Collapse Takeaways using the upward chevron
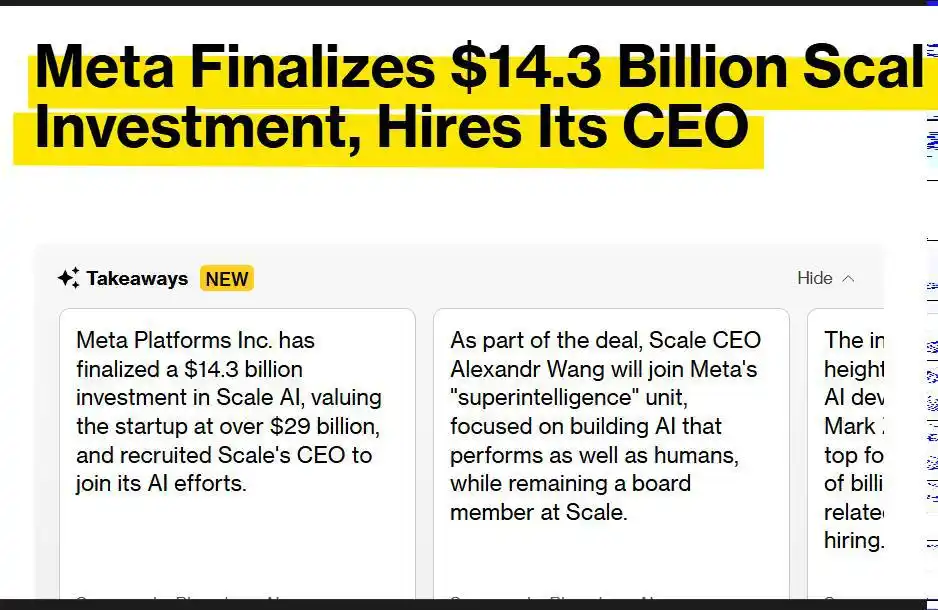This screenshot has height=610, width=938. click(x=848, y=279)
